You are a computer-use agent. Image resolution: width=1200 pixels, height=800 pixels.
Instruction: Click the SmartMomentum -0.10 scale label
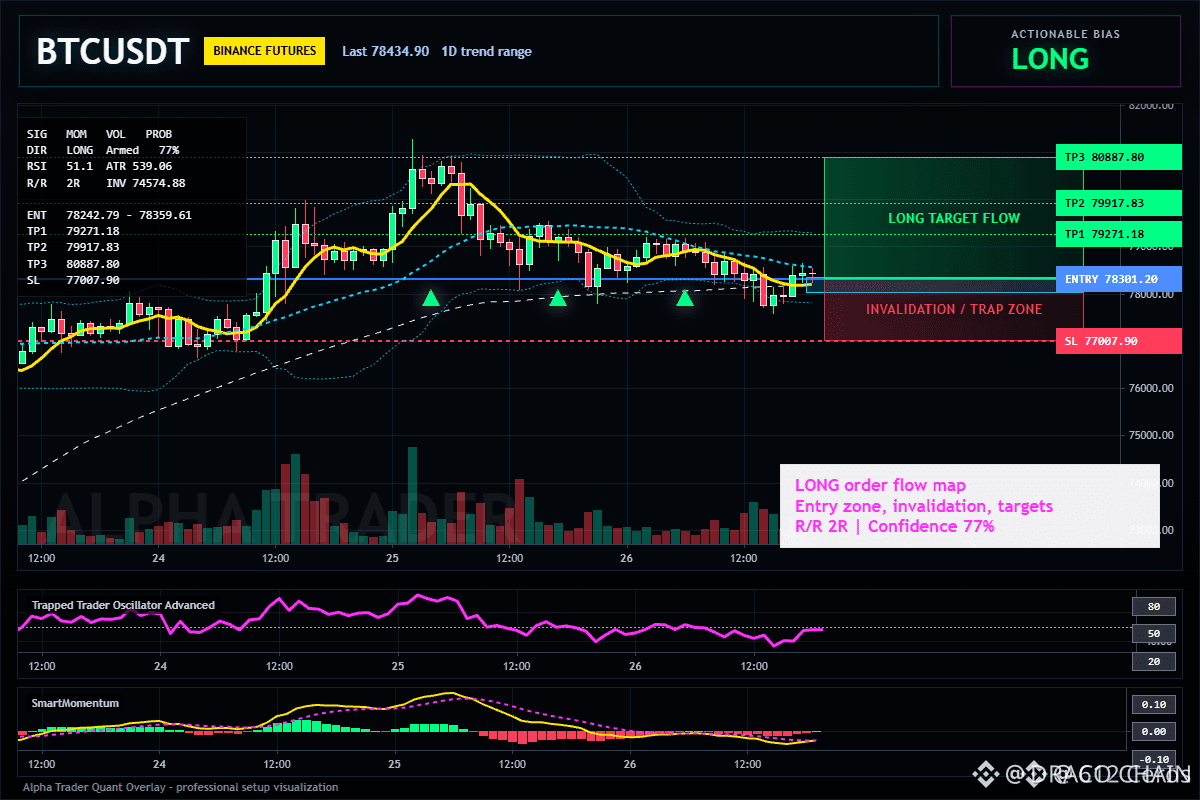coord(1152,759)
